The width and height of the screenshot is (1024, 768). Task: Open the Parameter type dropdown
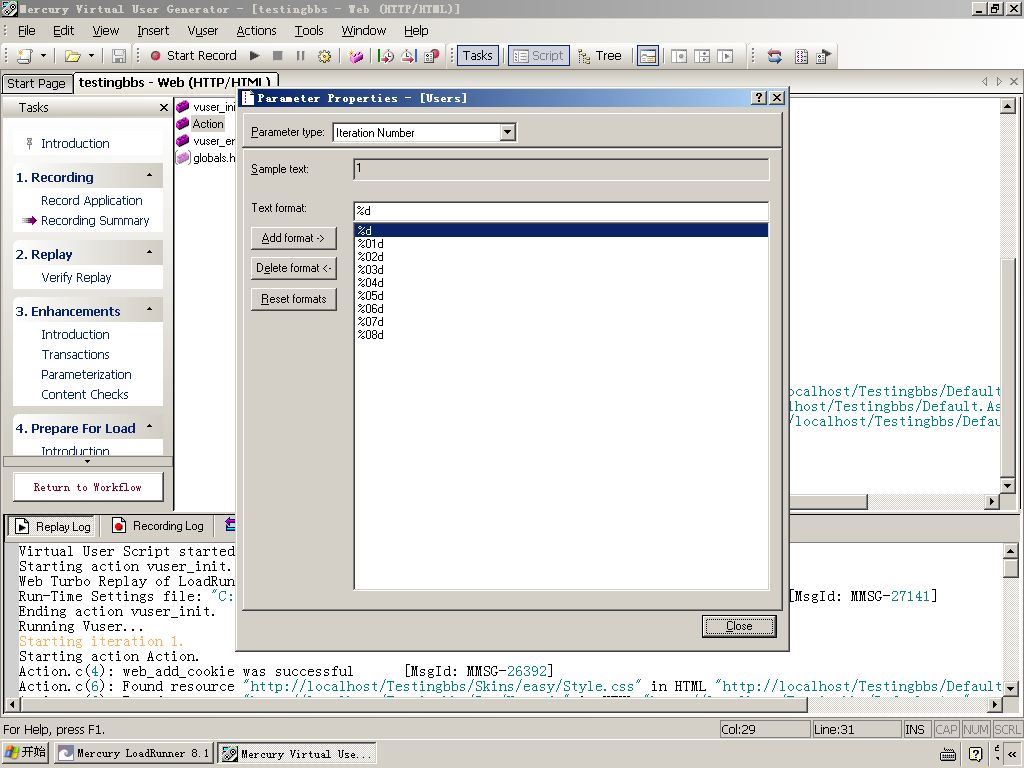pos(507,133)
